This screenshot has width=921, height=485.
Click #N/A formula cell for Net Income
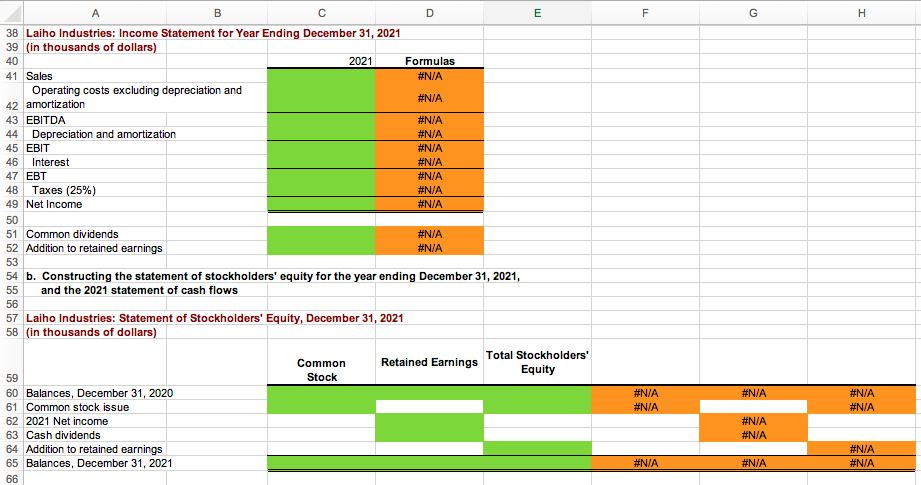(x=429, y=204)
